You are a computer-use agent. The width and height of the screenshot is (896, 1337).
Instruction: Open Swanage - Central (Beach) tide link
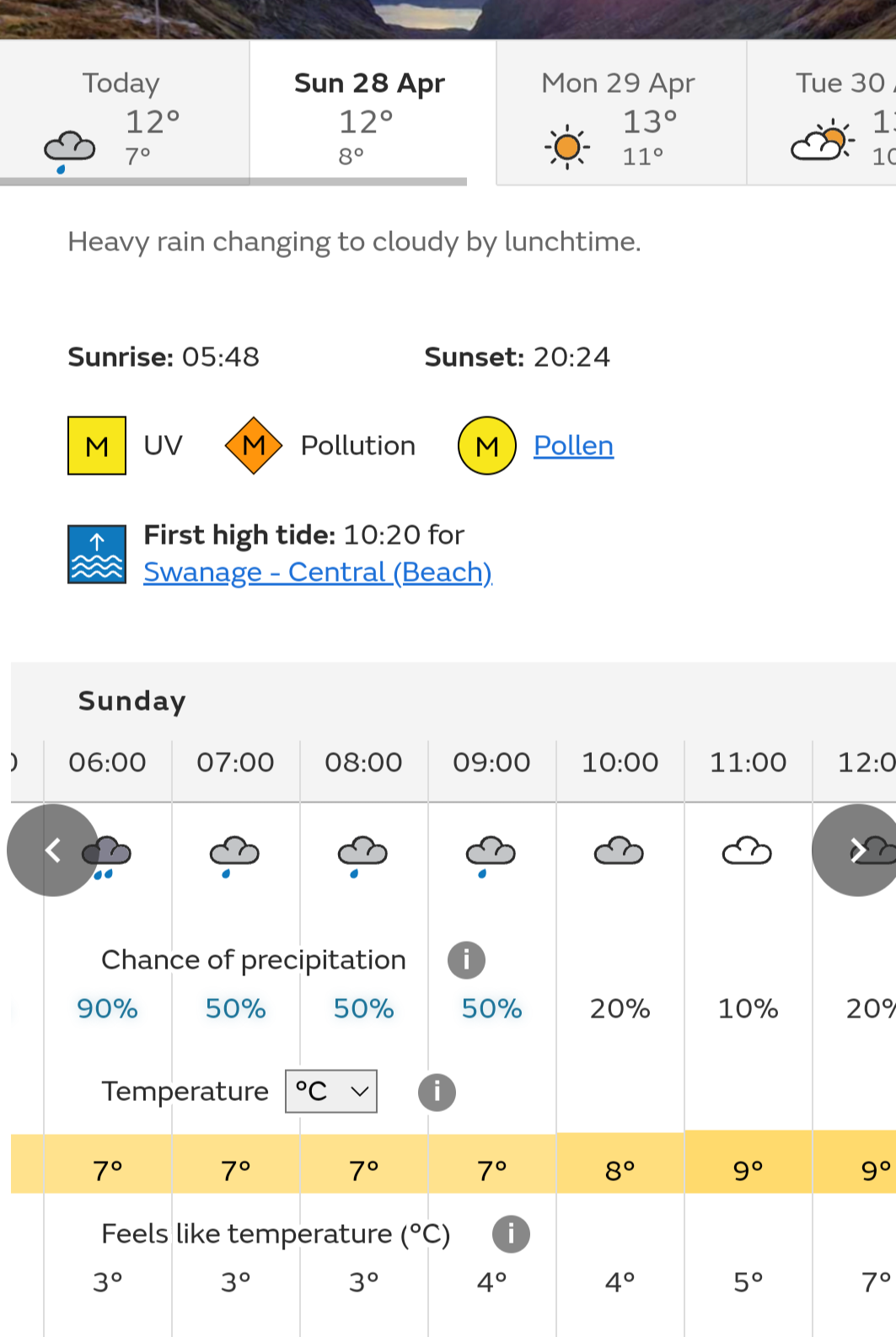pyautogui.click(x=318, y=572)
